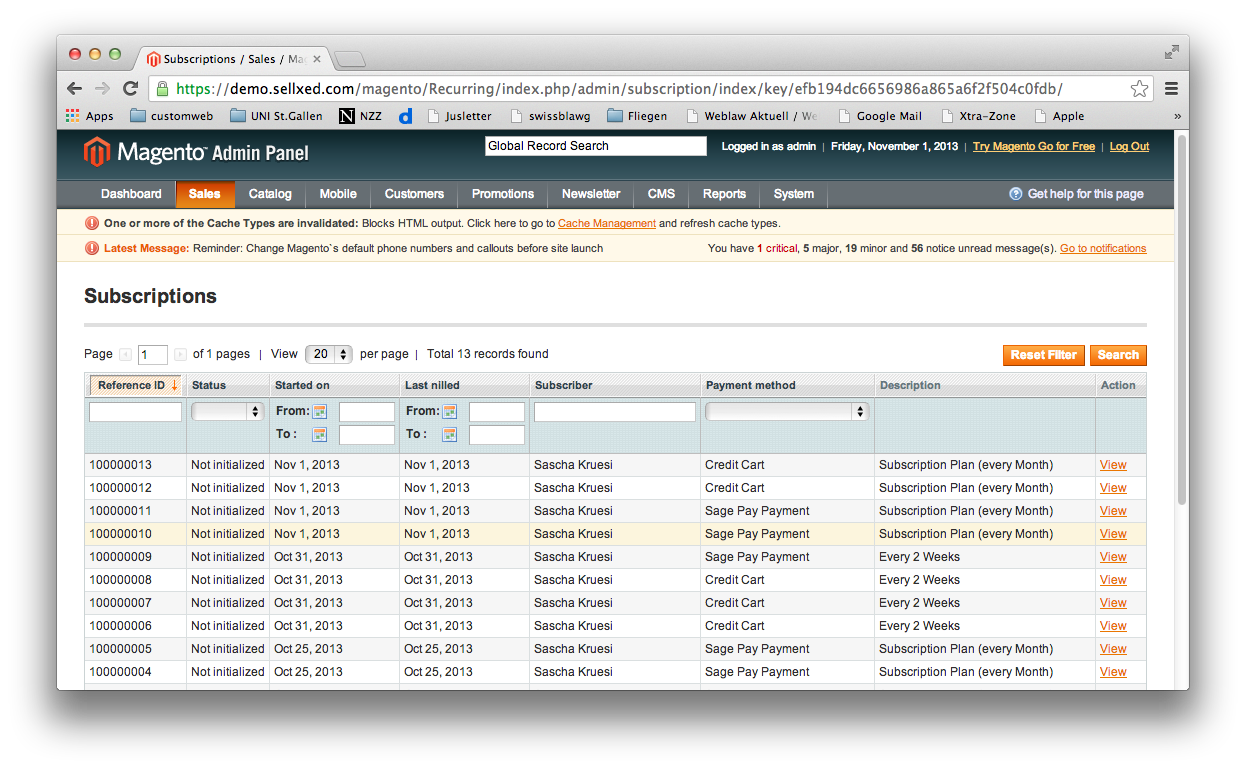Enter fullscreen with window expand icon
Screen dimensions: 1246x769
point(1172,52)
